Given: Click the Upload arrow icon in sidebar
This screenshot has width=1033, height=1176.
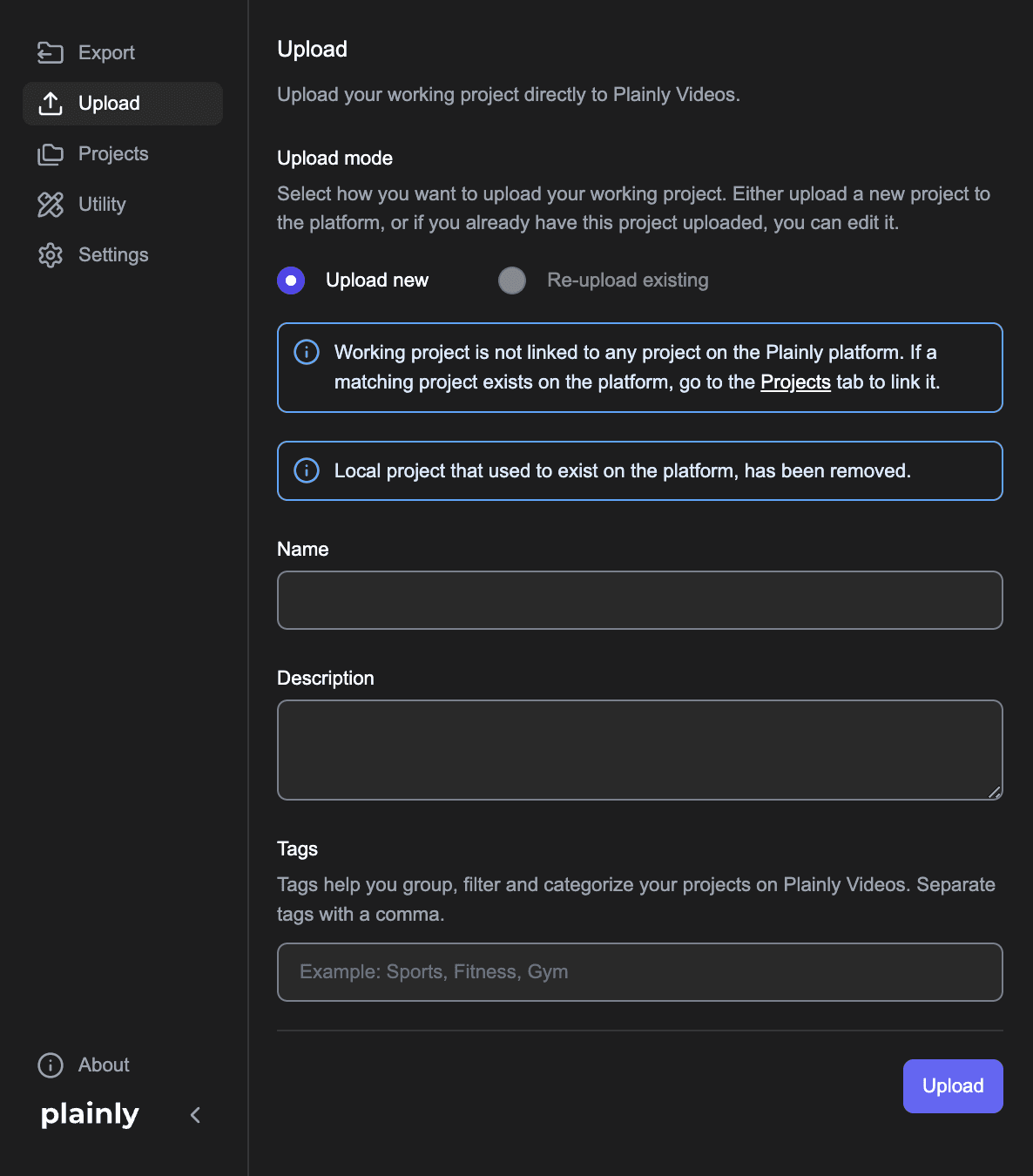Looking at the screenshot, I should pyautogui.click(x=51, y=104).
